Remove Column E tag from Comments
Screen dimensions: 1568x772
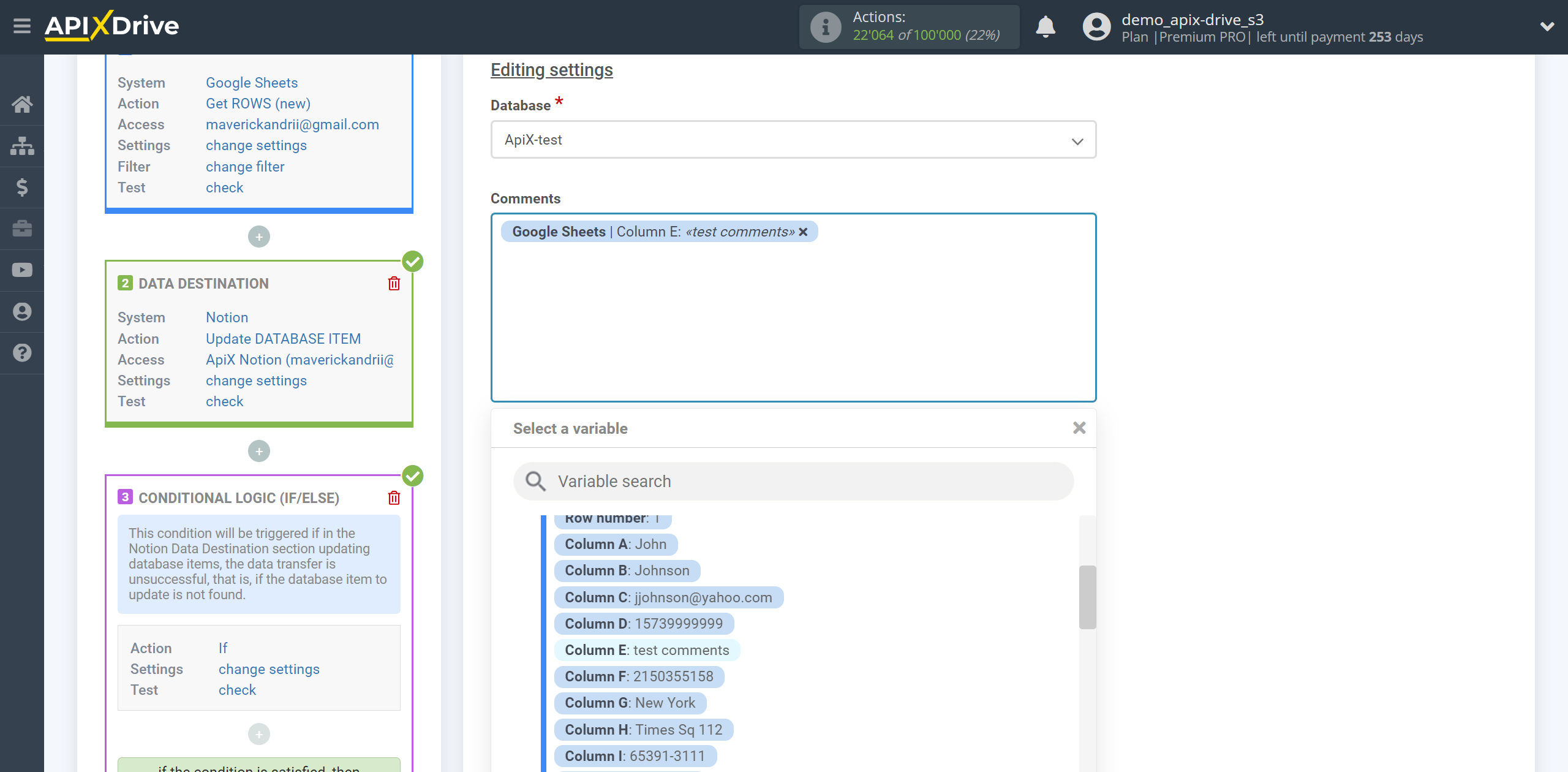(x=803, y=232)
